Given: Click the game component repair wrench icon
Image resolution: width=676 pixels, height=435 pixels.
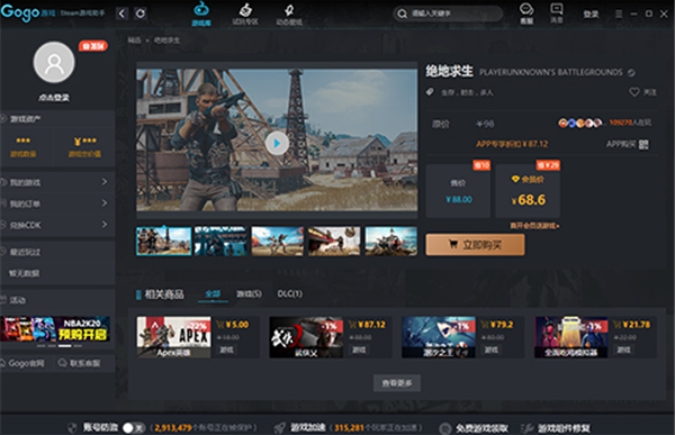Looking at the screenshot, I should coord(527,428).
